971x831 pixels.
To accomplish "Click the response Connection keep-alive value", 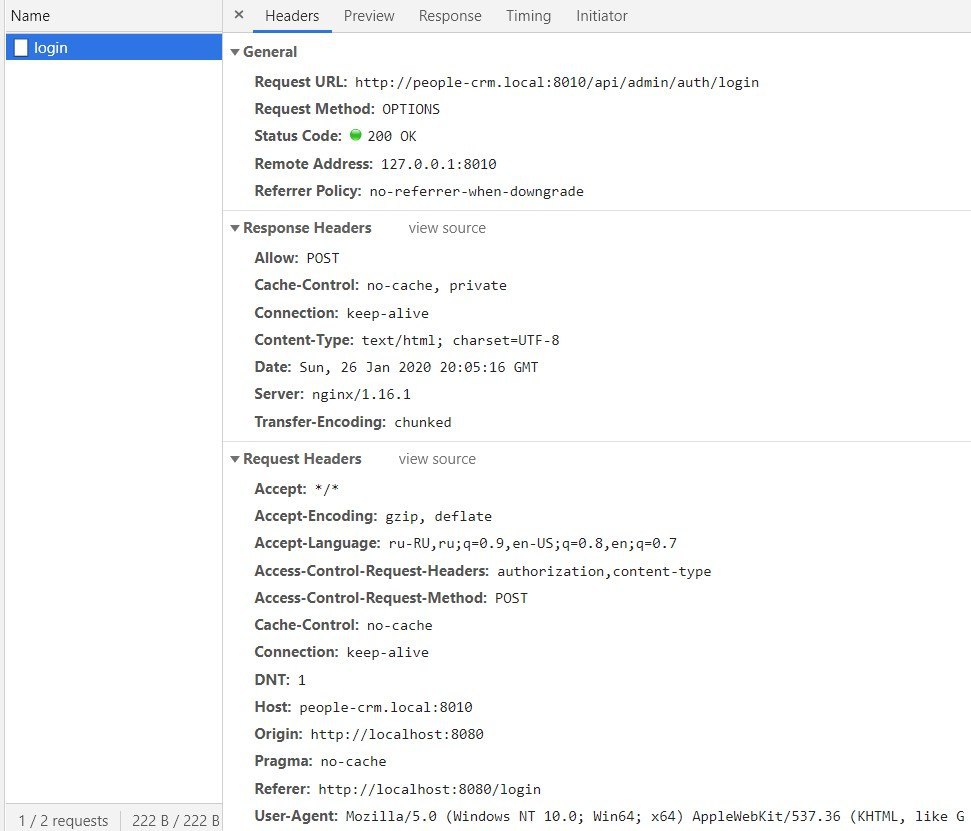I will [x=388, y=313].
